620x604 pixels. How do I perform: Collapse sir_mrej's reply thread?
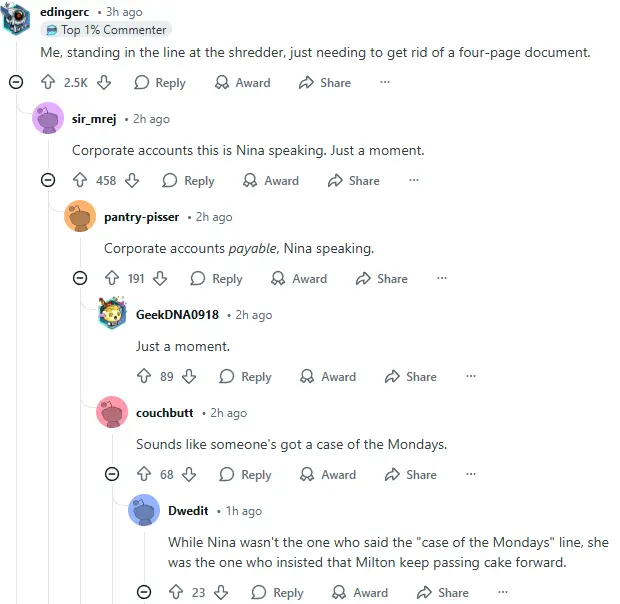(48, 180)
